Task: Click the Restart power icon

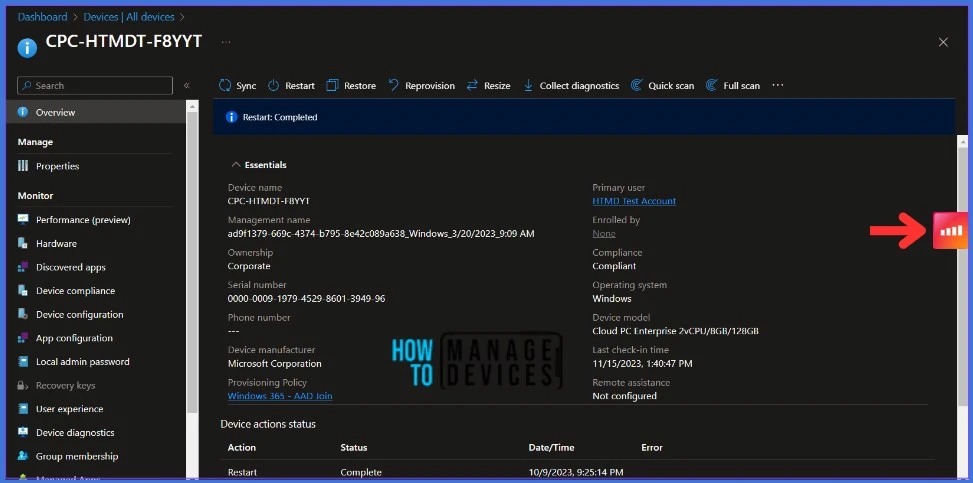Action: tap(274, 86)
